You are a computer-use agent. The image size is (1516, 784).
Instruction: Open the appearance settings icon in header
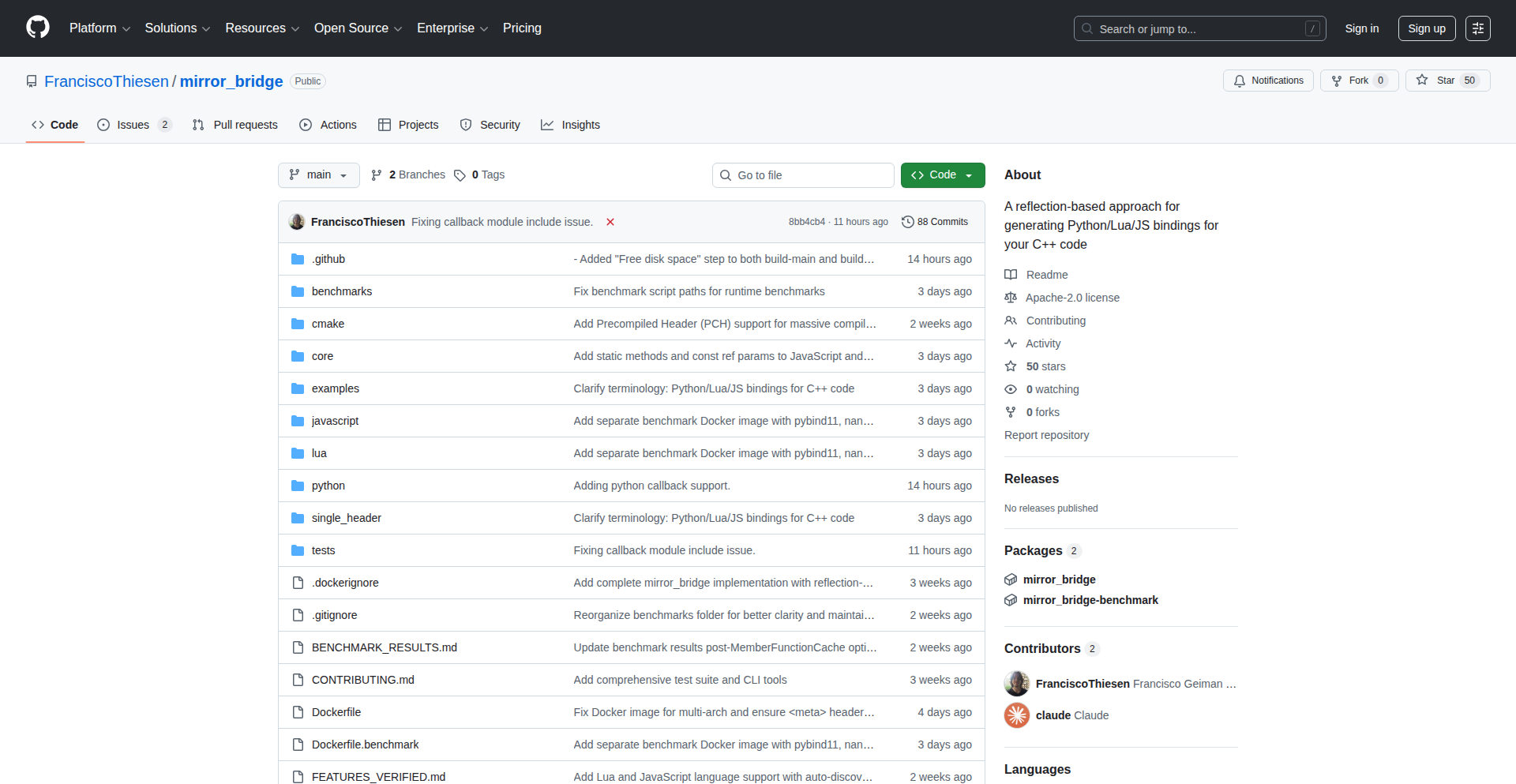coord(1478,28)
